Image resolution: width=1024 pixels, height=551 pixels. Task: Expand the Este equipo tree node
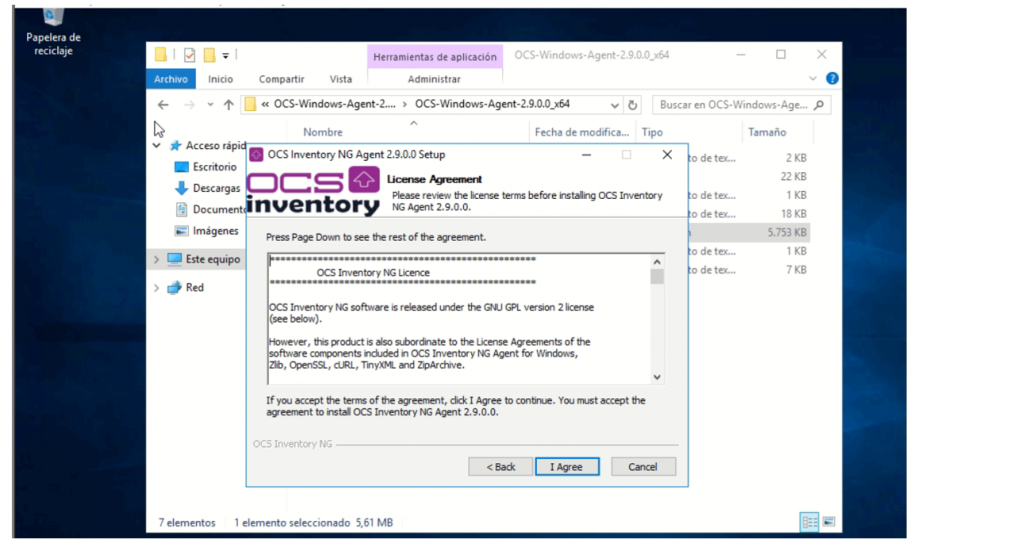pos(157,259)
